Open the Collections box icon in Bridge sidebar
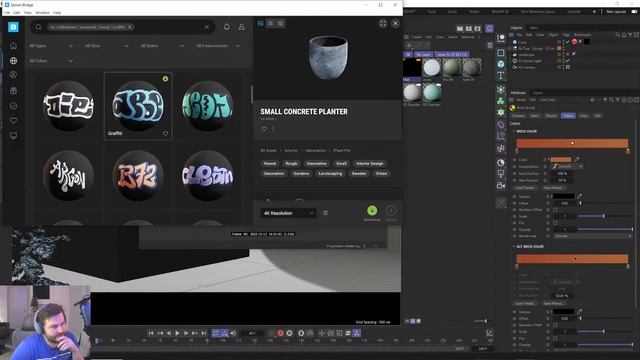 (x=13, y=91)
